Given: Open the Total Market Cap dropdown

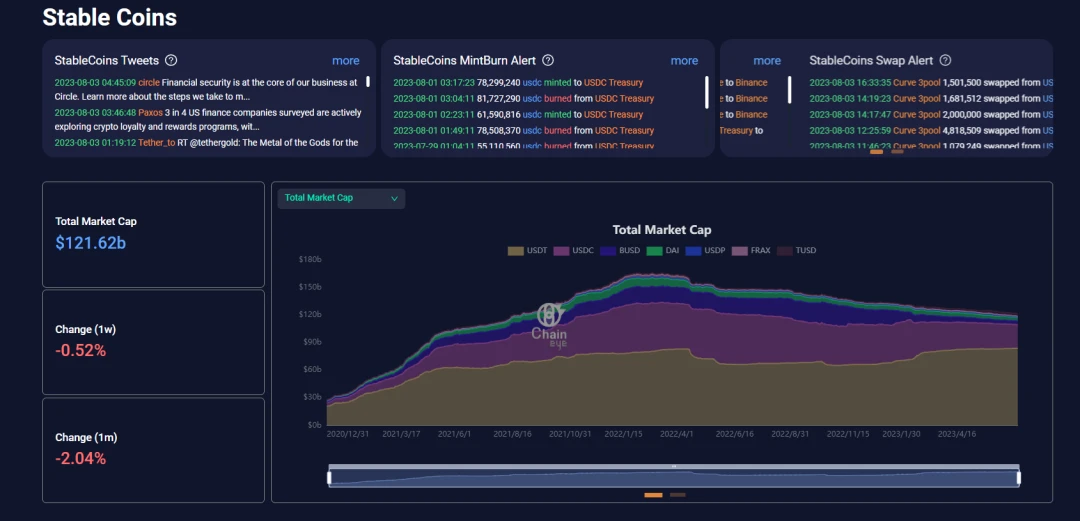Looking at the screenshot, I should click(341, 198).
